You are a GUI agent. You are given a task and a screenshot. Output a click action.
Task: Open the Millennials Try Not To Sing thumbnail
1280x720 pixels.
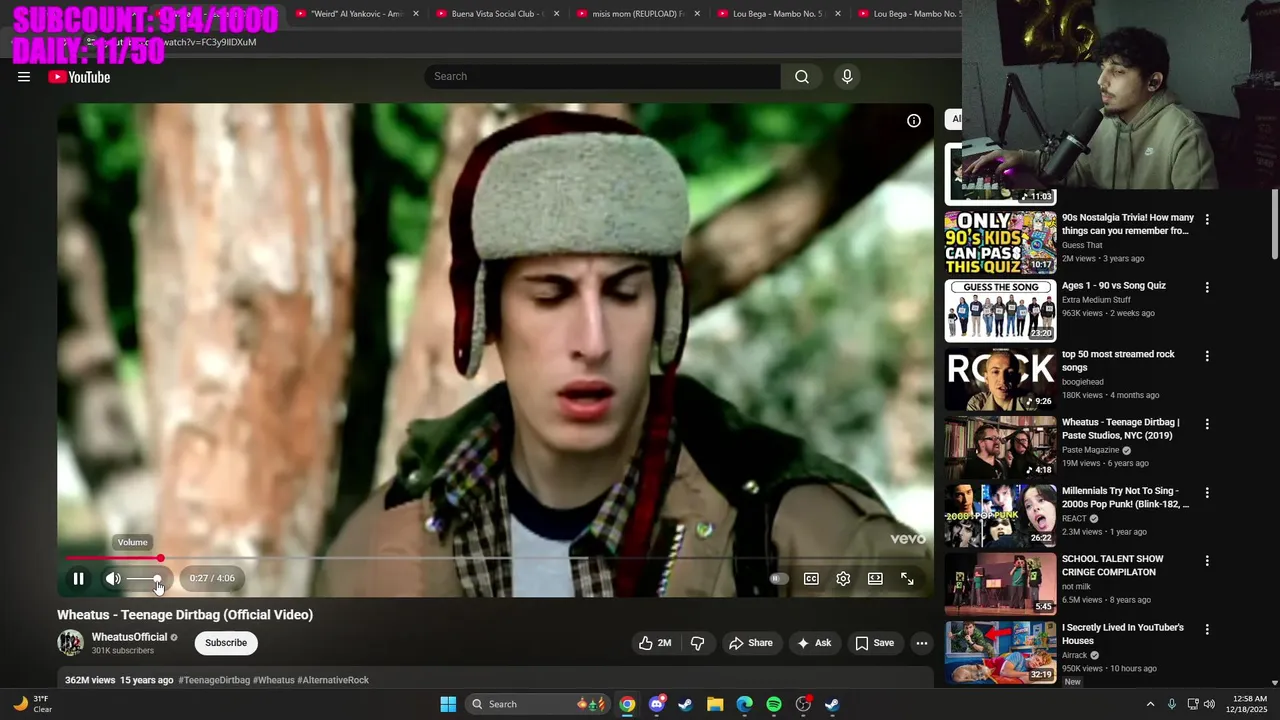(1000, 516)
